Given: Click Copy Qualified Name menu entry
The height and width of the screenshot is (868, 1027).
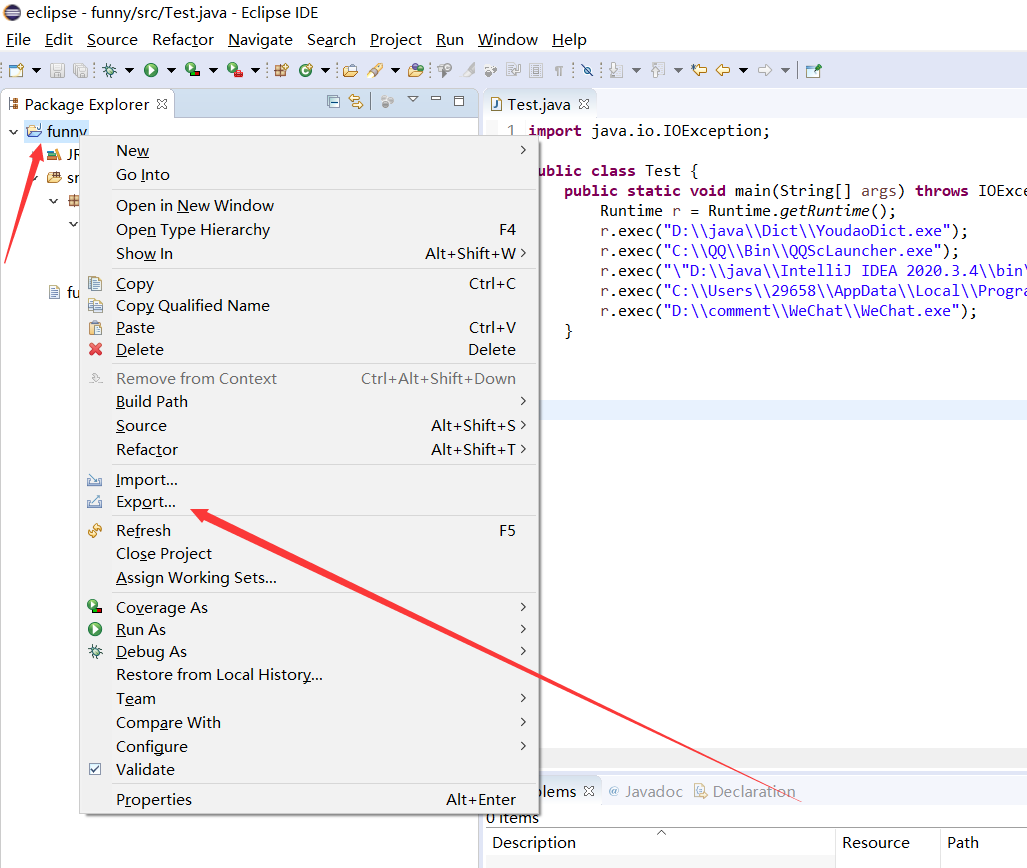Looking at the screenshot, I should pyautogui.click(x=308, y=306).
